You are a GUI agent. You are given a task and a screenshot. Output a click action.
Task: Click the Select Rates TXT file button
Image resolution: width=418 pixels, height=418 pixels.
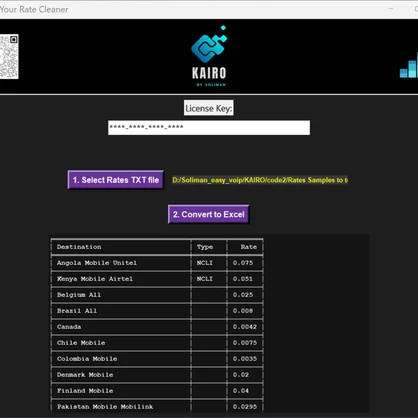116,180
